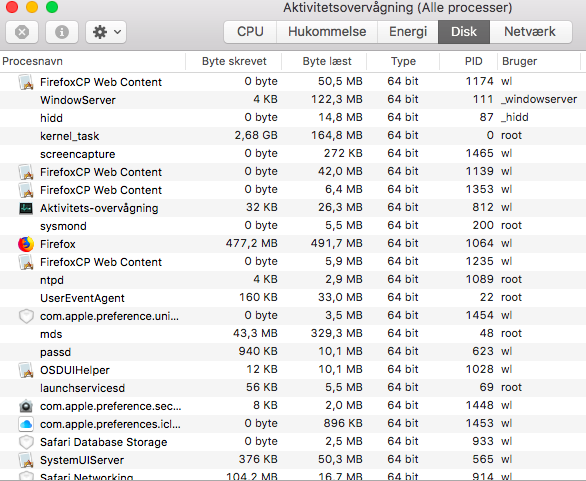Screen dimensions: 586x481
Task: Click PID 1465 in the screencapture row
Action: tap(479, 153)
